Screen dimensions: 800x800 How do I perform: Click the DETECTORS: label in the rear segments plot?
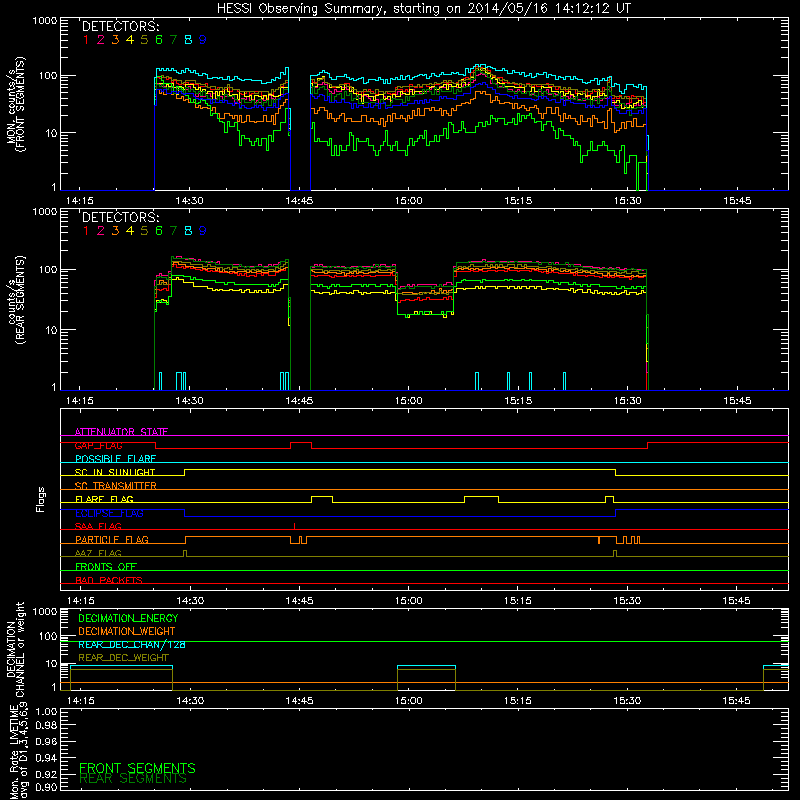121,217
